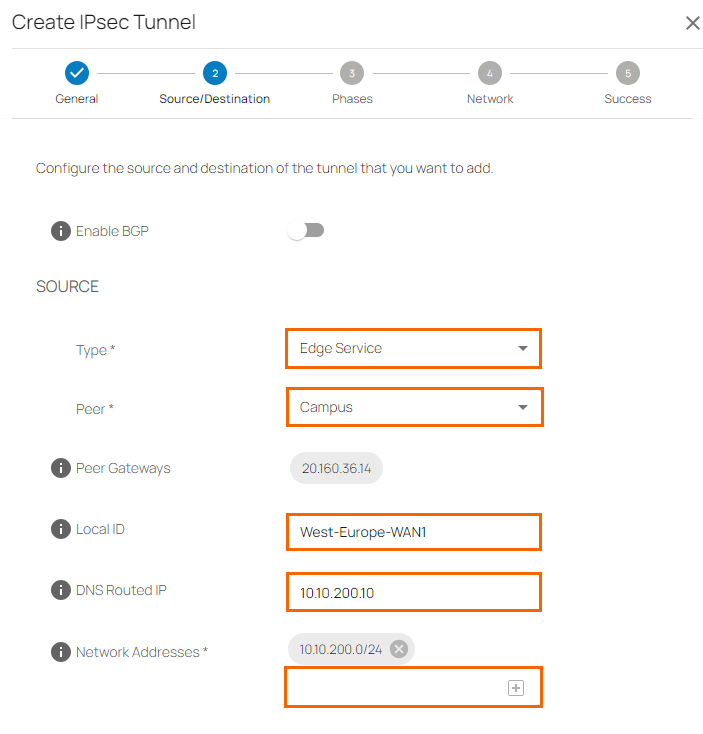Select the Source/Destination step

(214, 73)
